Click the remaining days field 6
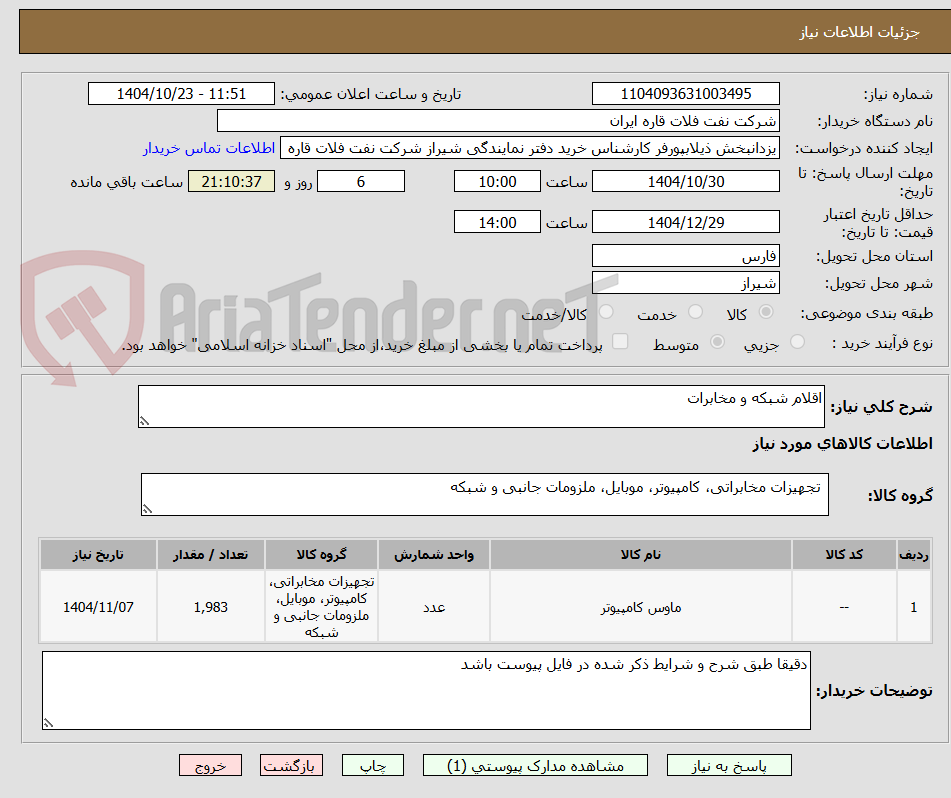This screenshot has width=951, height=798. point(361,181)
